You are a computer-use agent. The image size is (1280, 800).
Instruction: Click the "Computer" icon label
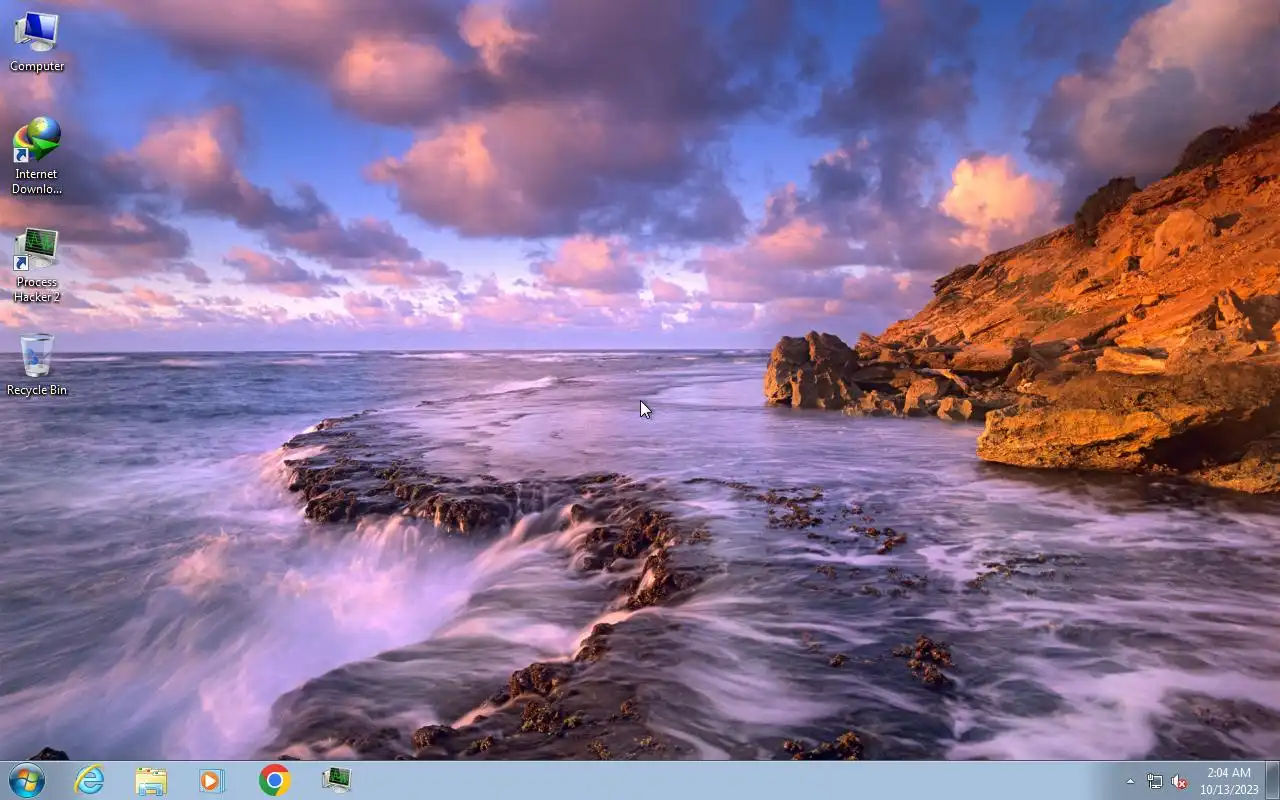click(x=37, y=66)
